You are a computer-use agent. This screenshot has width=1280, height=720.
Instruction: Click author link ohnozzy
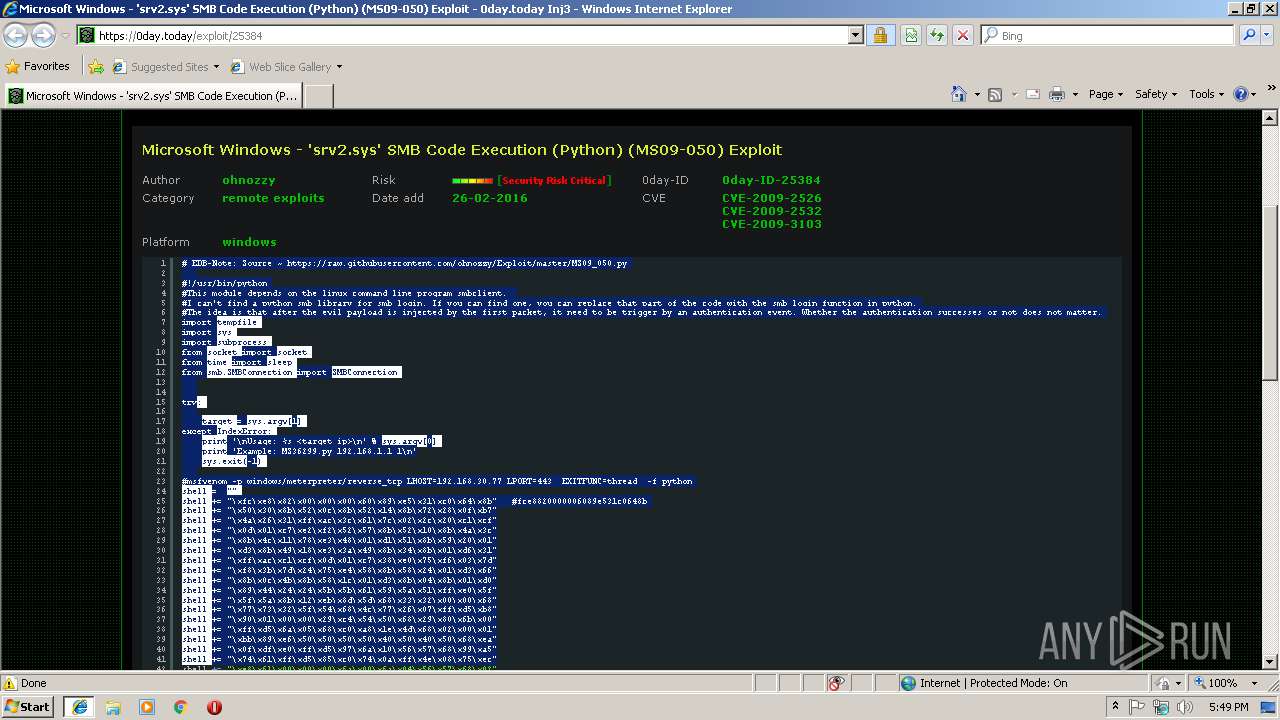click(x=249, y=180)
